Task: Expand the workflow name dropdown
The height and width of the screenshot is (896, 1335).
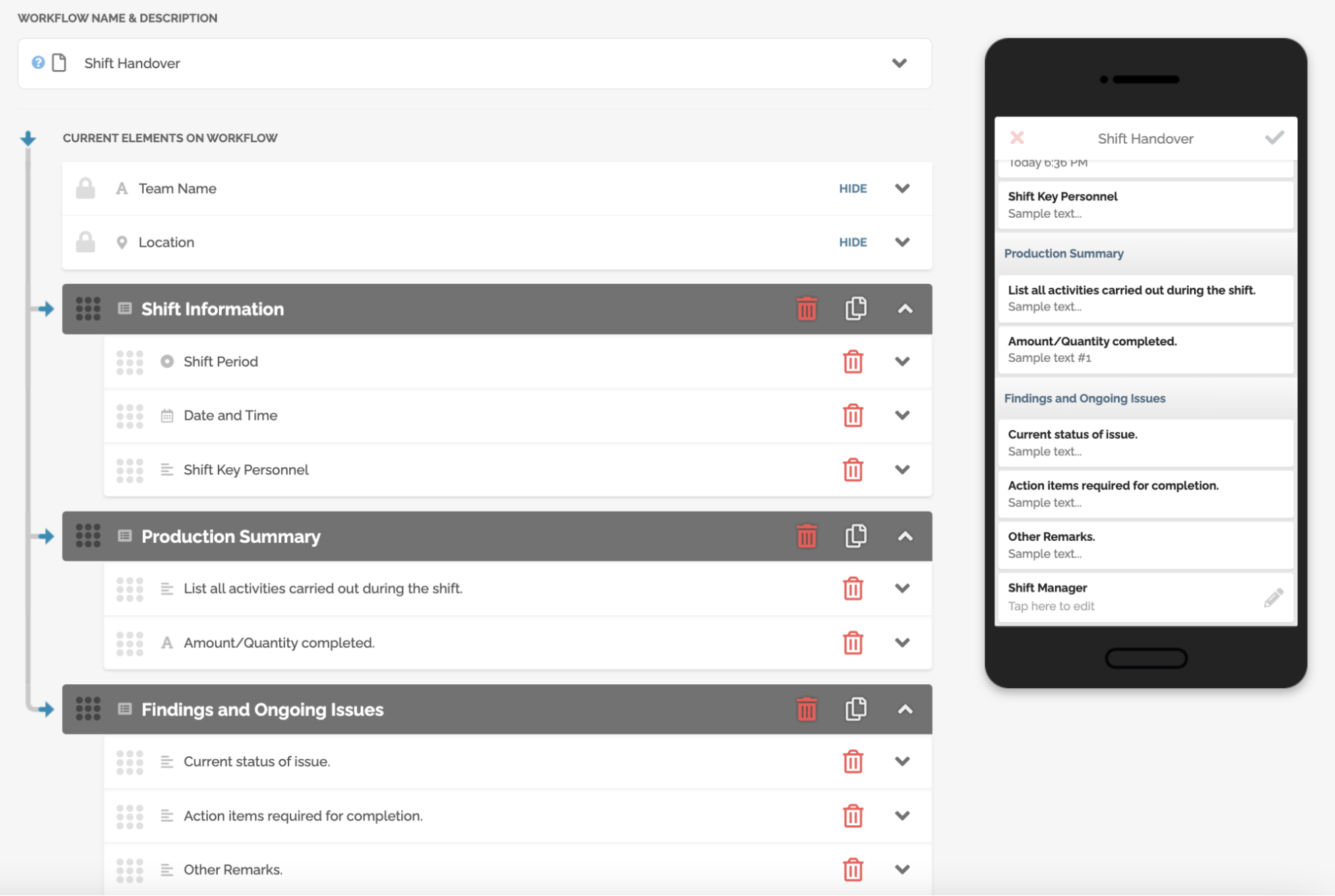Action: (x=899, y=63)
